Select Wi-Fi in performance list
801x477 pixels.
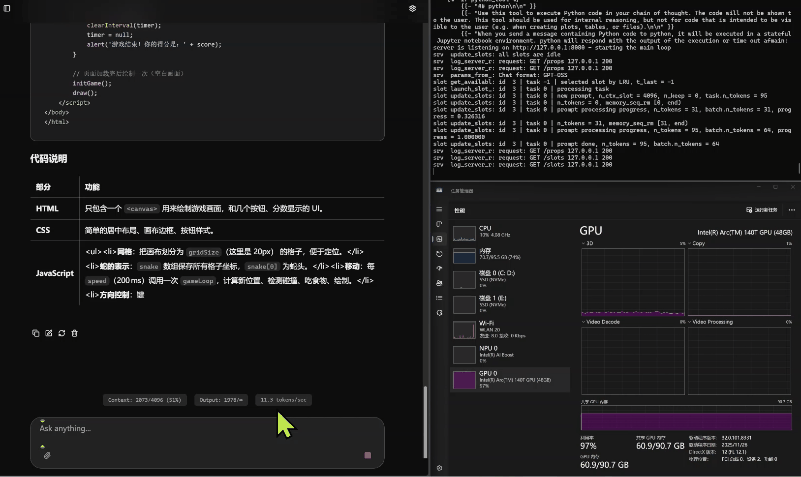(x=510, y=329)
